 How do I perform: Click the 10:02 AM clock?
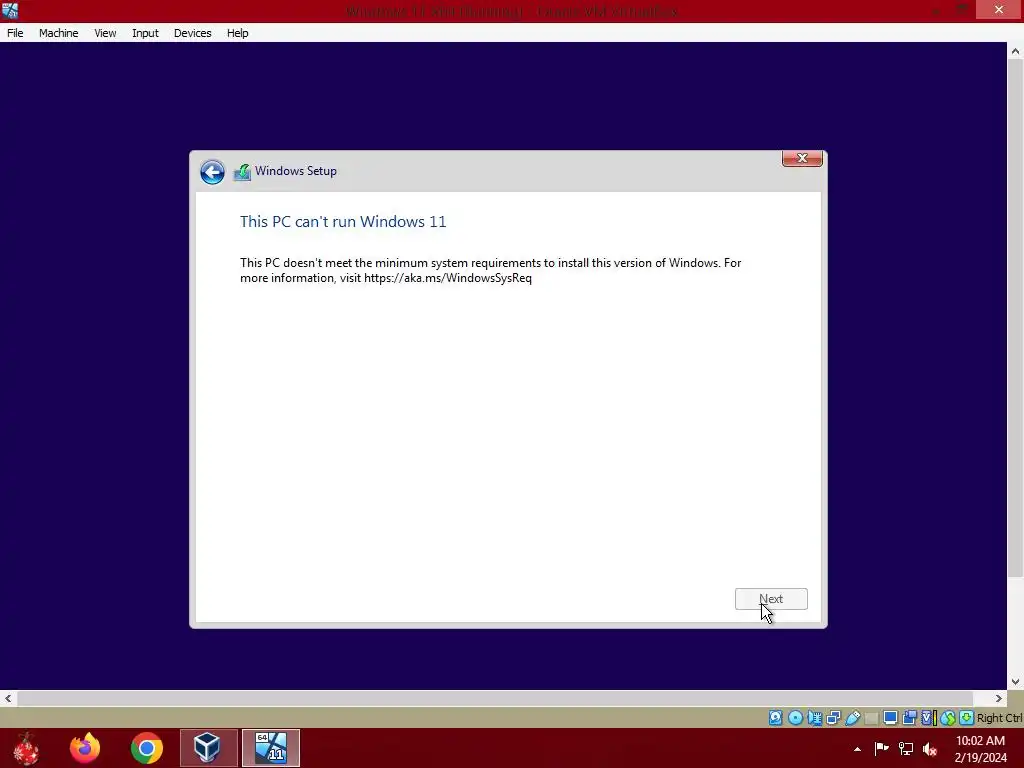pyautogui.click(x=980, y=741)
